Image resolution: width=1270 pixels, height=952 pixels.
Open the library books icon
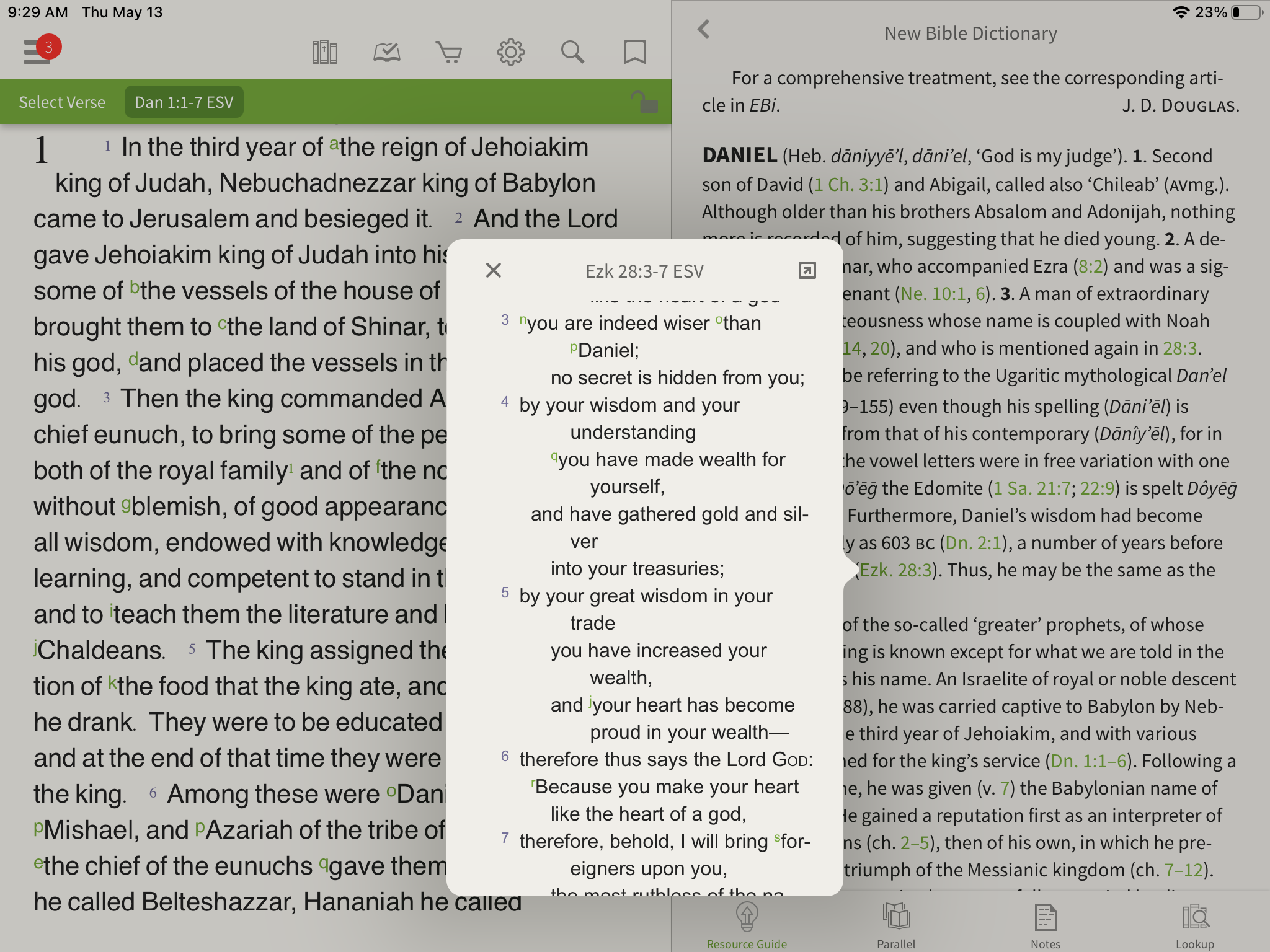[x=324, y=53]
